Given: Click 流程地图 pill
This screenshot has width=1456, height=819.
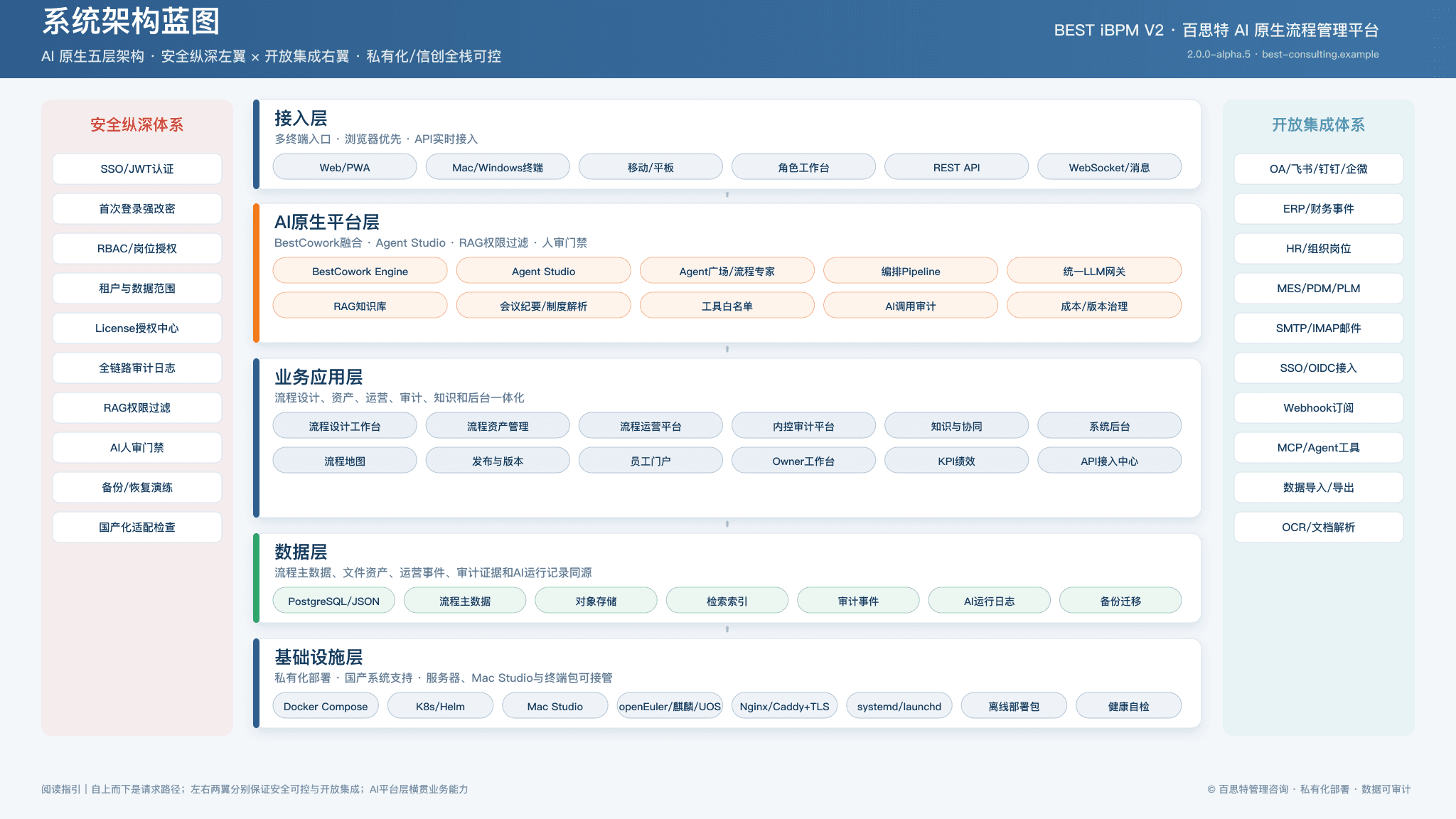Looking at the screenshot, I should click(x=345, y=461).
